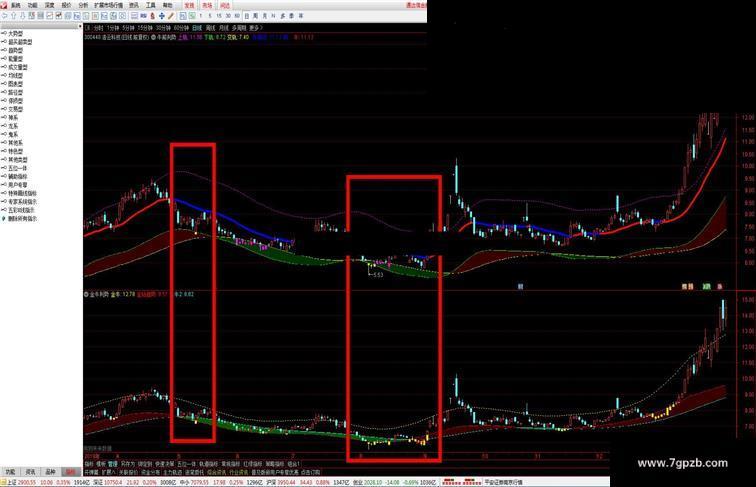Screen dimensions: 756x487
Task: Select the 周线 period tab
Action: pos(211,27)
